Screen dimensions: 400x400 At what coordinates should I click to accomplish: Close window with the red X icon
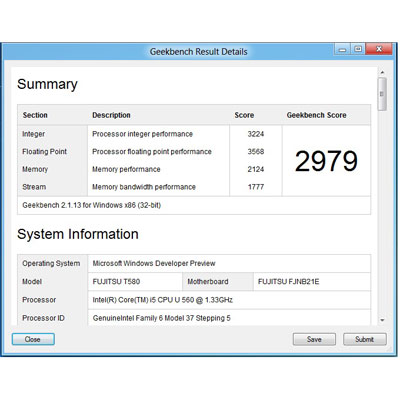tap(379, 49)
